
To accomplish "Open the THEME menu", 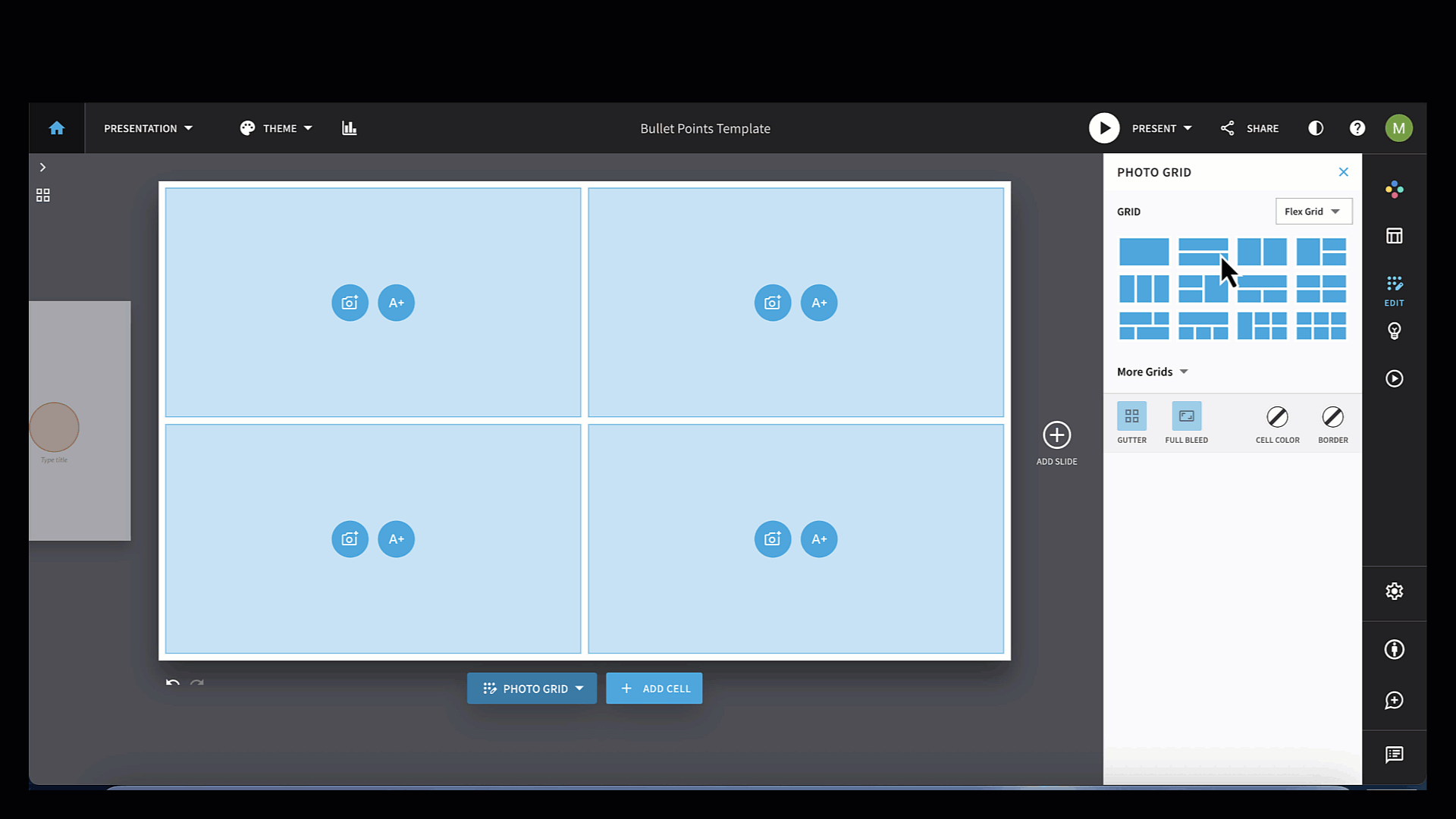I will (x=276, y=128).
